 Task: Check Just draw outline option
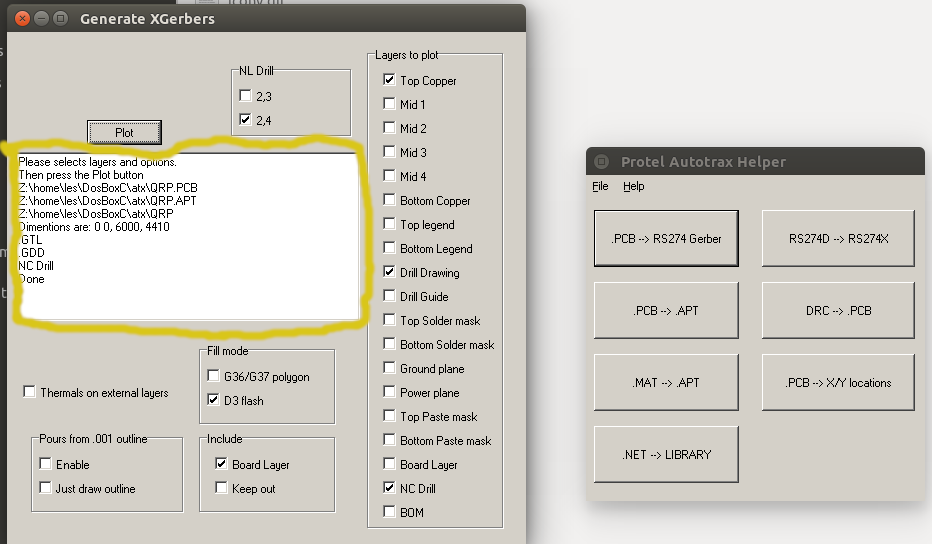[45, 488]
